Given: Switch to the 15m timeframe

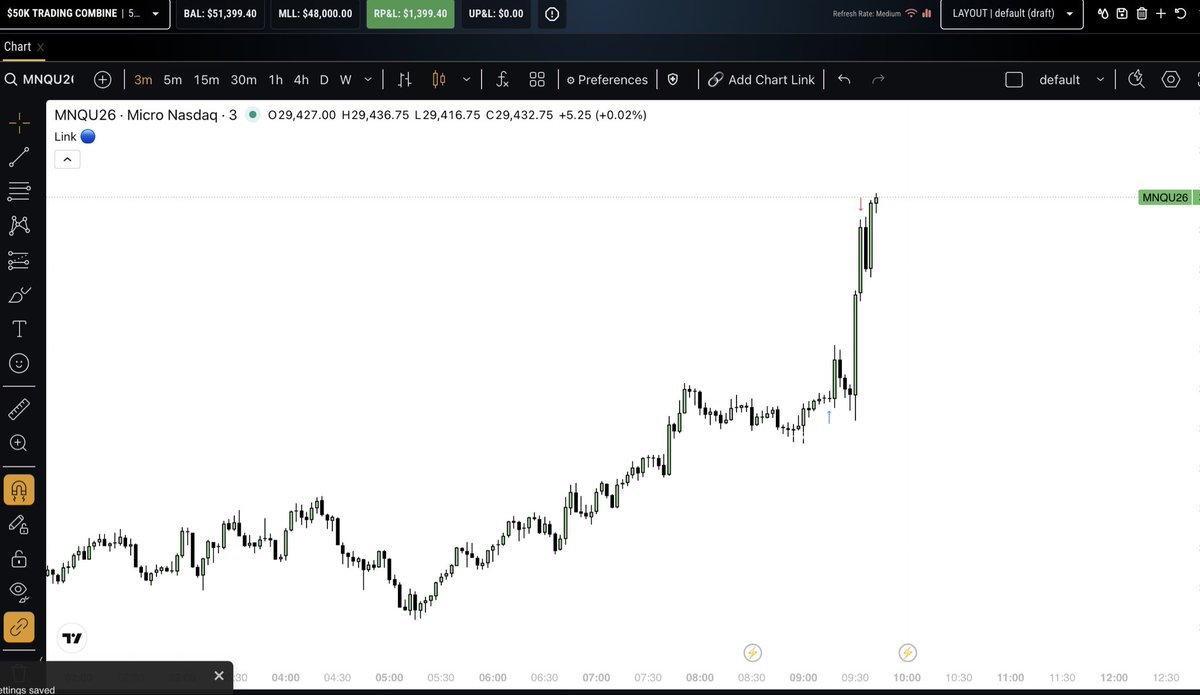Looking at the screenshot, I should pyautogui.click(x=206, y=80).
